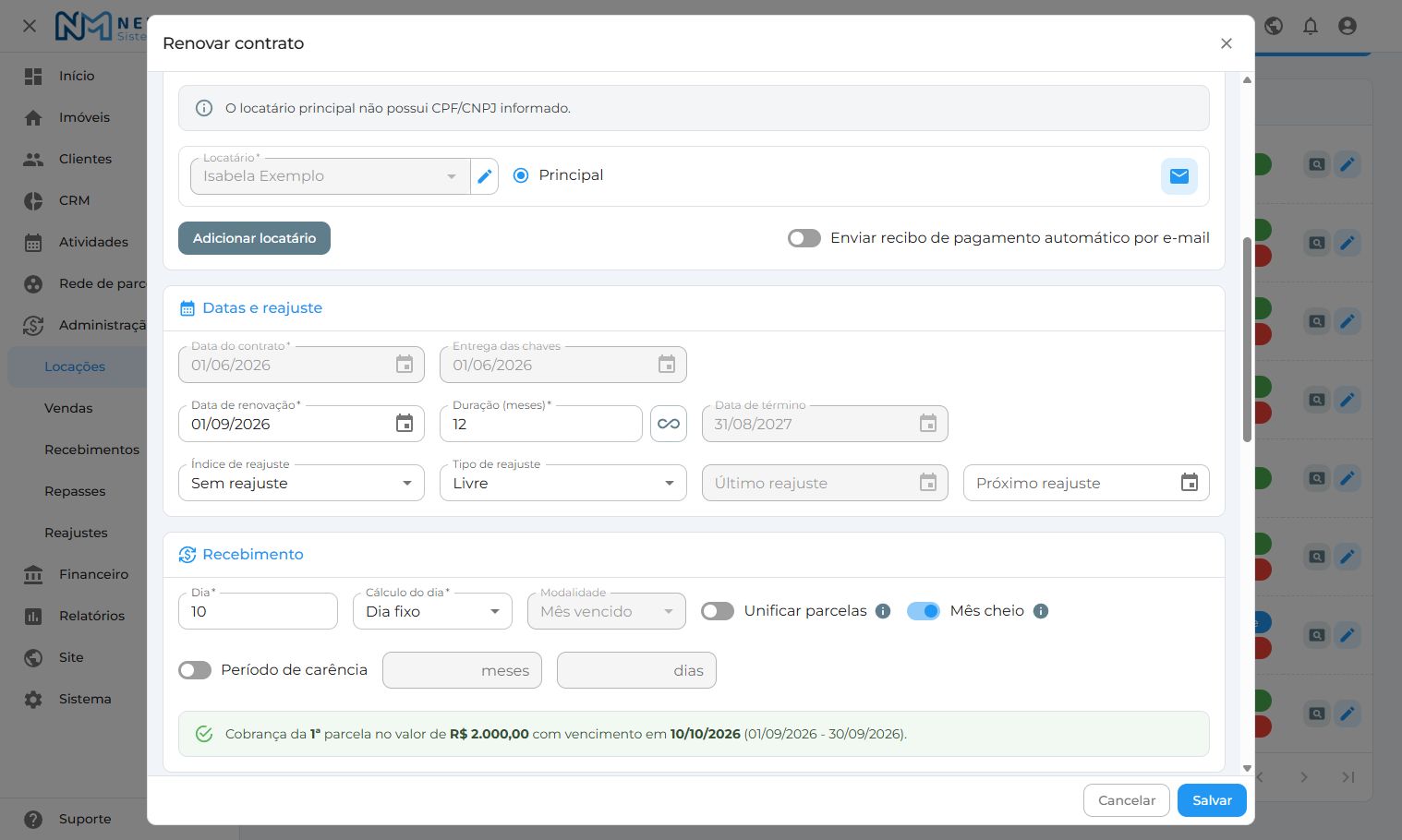Click the Cancelar button
The height and width of the screenshot is (840, 1402).
(x=1127, y=800)
